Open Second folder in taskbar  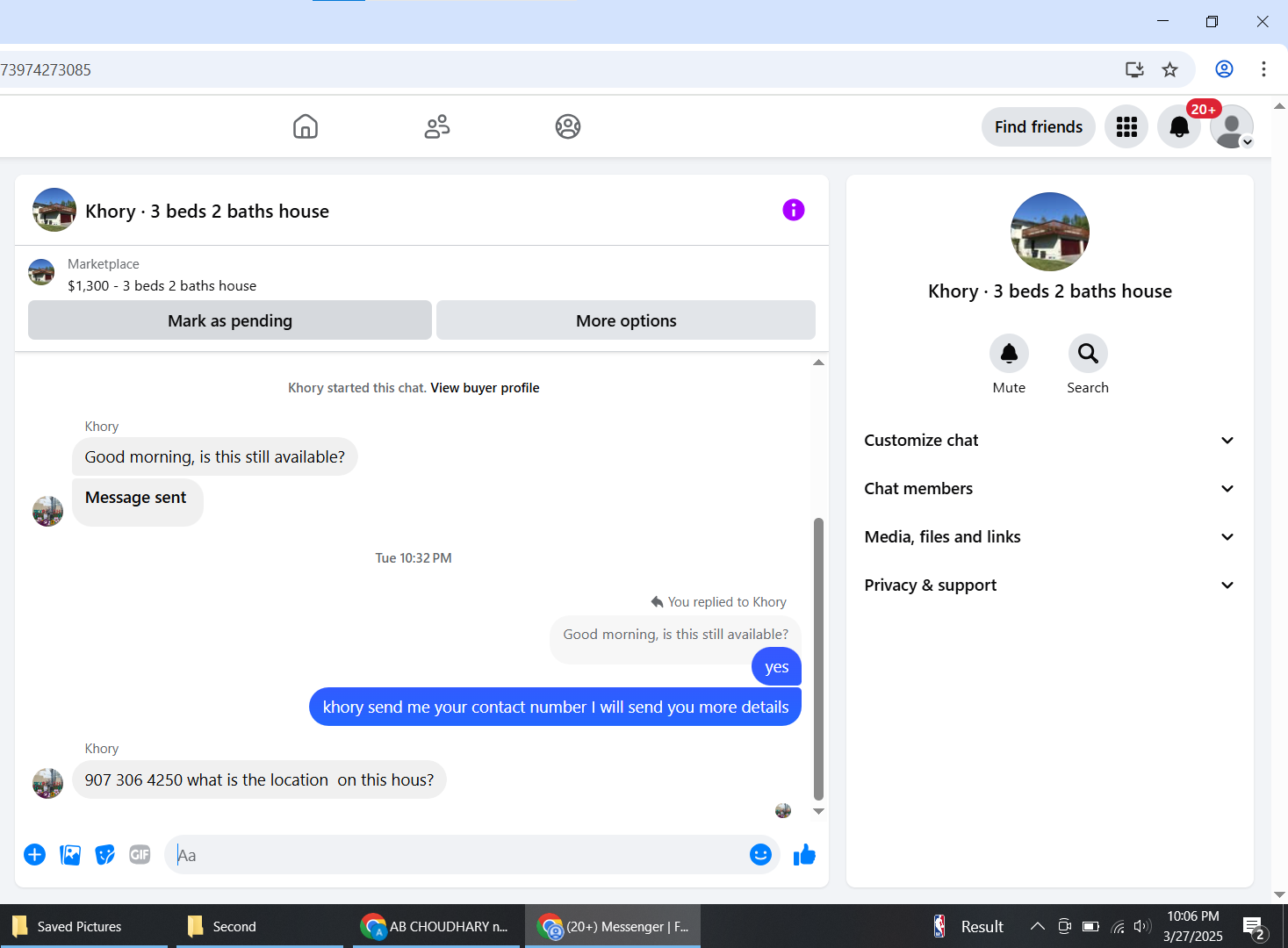click(260, 926)
